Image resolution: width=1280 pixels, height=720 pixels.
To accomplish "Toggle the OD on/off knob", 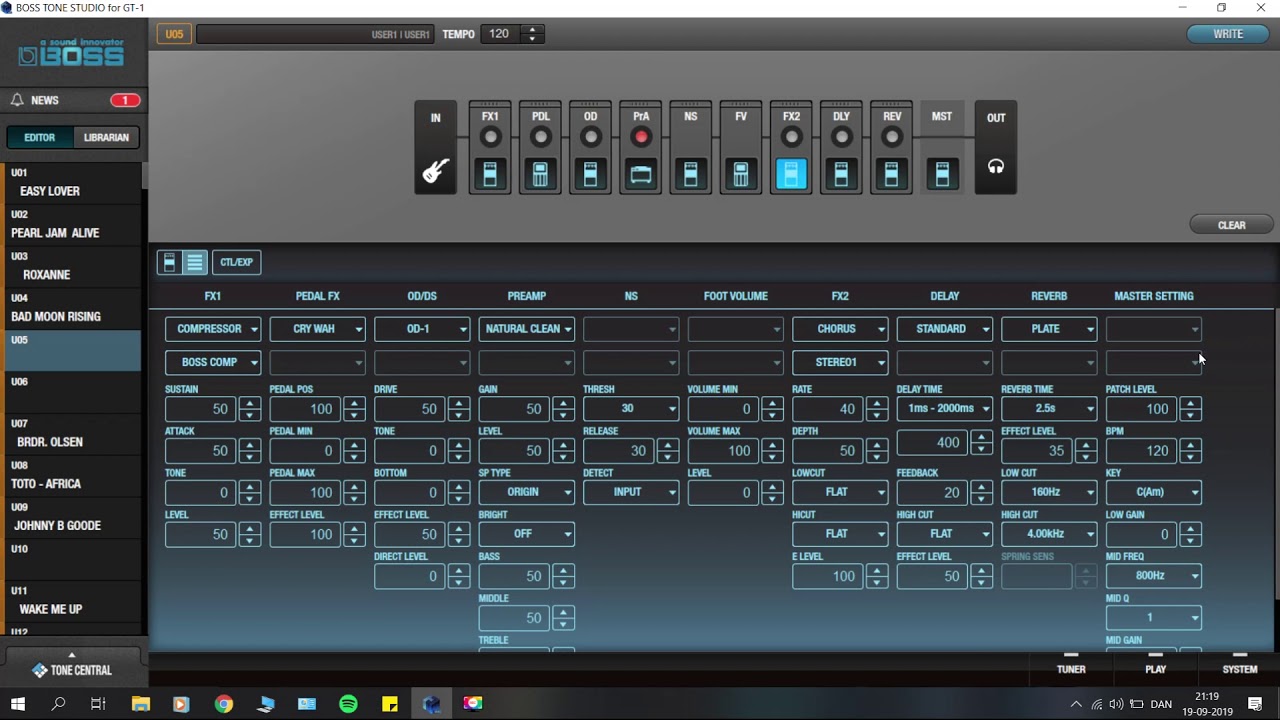I will coord(590,137).
